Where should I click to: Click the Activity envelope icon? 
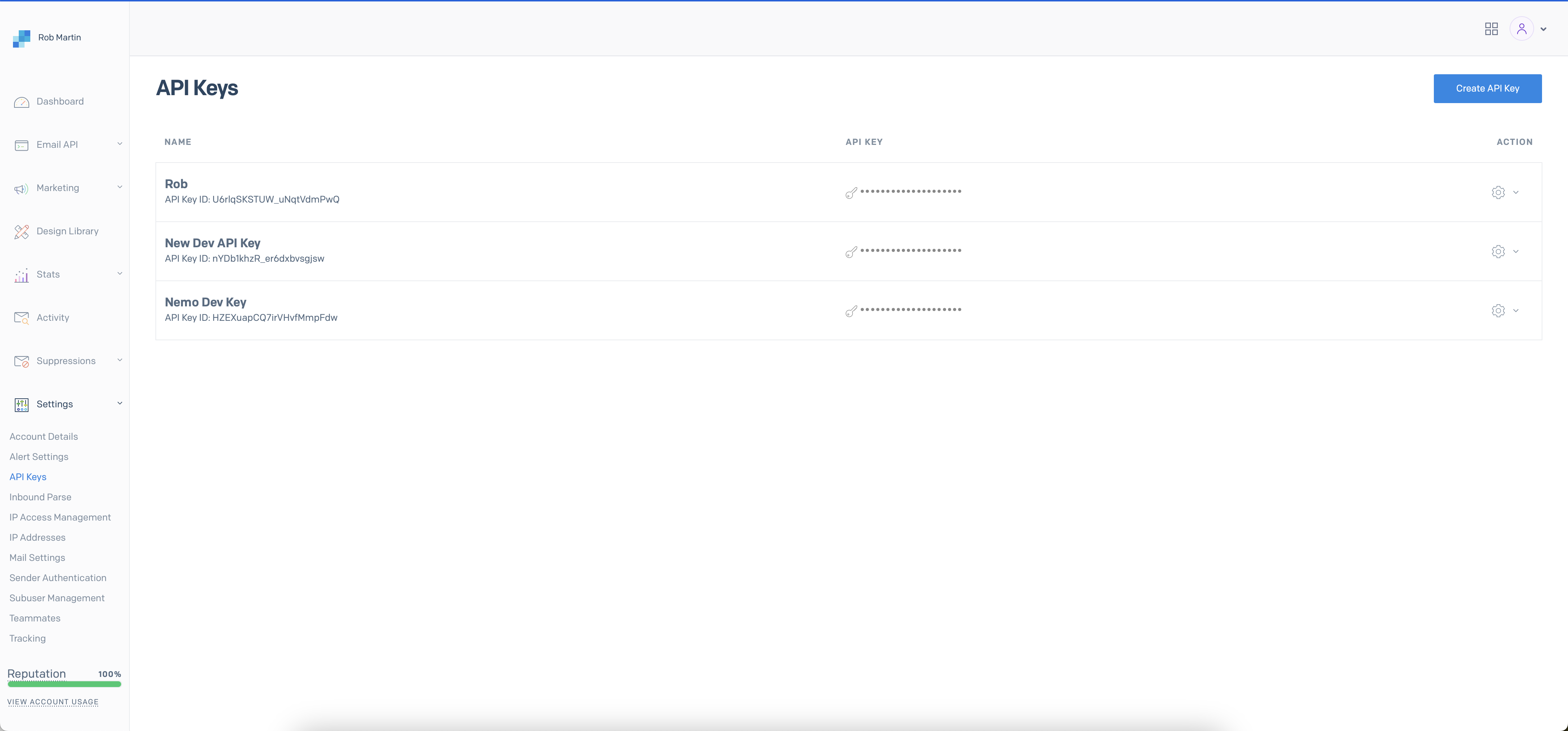tap(21, 318)
